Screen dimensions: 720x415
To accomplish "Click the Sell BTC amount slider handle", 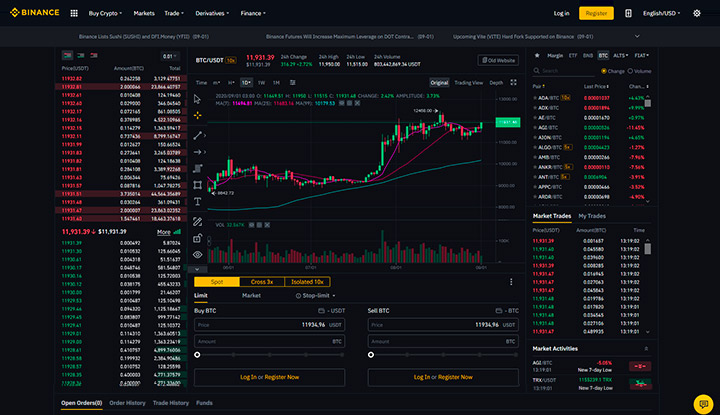I will tap(371, 355).
